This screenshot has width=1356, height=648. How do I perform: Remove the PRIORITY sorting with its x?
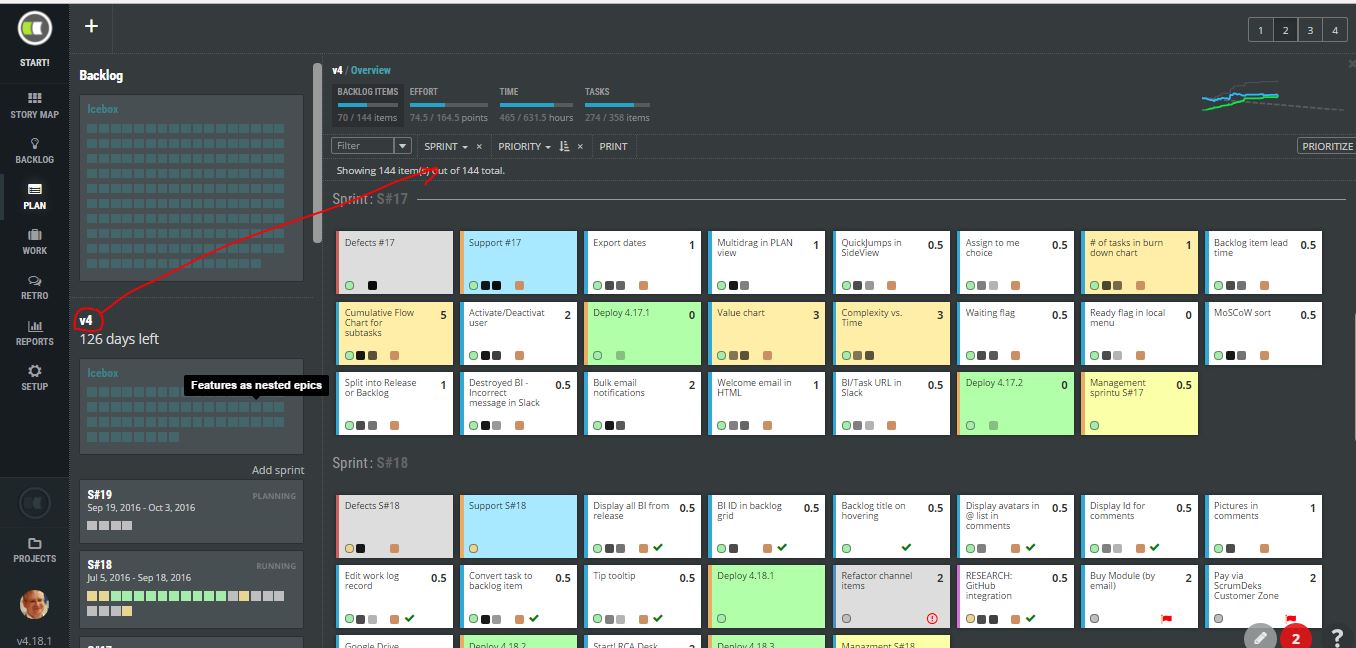pos(580,146)
